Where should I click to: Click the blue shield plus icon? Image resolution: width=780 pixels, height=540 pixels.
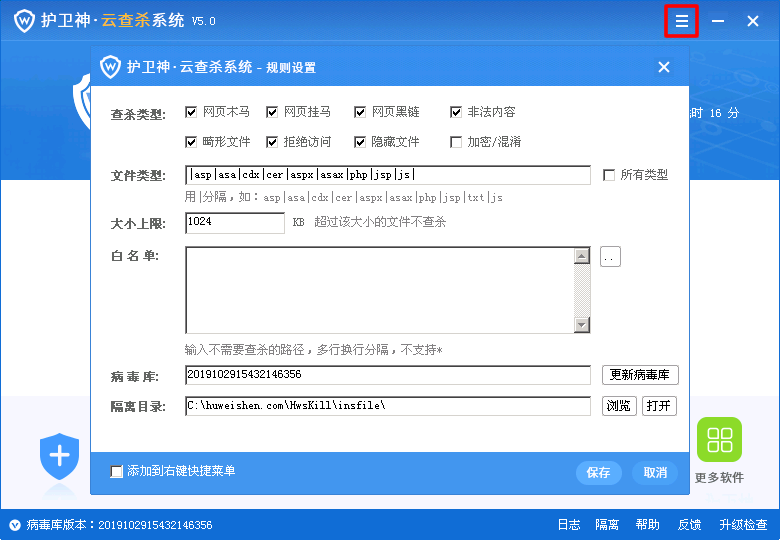[x=59, y=456]
